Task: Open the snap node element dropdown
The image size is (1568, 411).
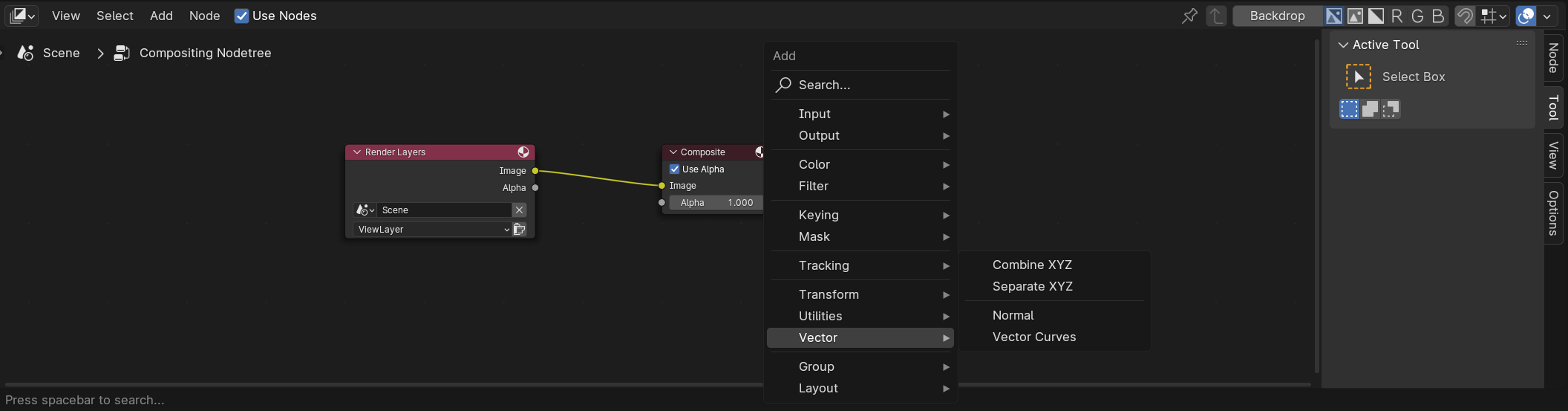Action: 1493,16
